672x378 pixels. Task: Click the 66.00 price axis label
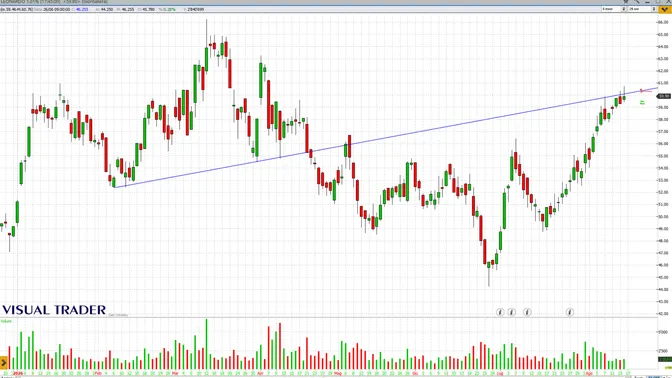(664, 22)
